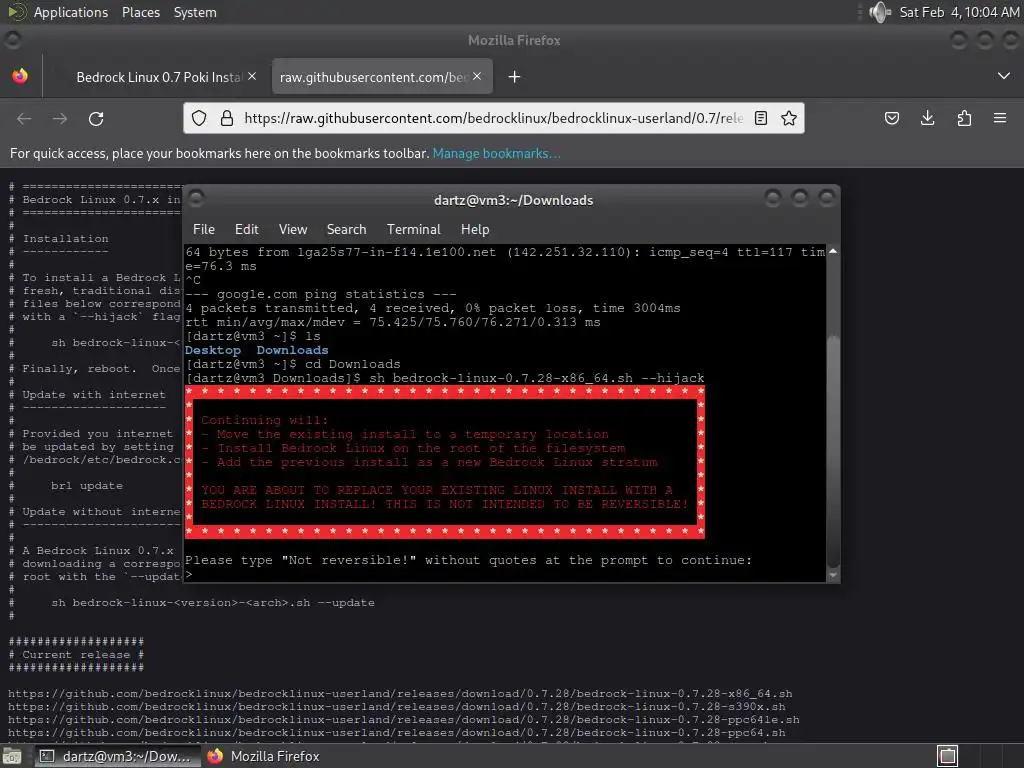Screen dimensions: 1024x768
Task: Click the show desktop icon in bottom panel
Action: tap(12, 756)
